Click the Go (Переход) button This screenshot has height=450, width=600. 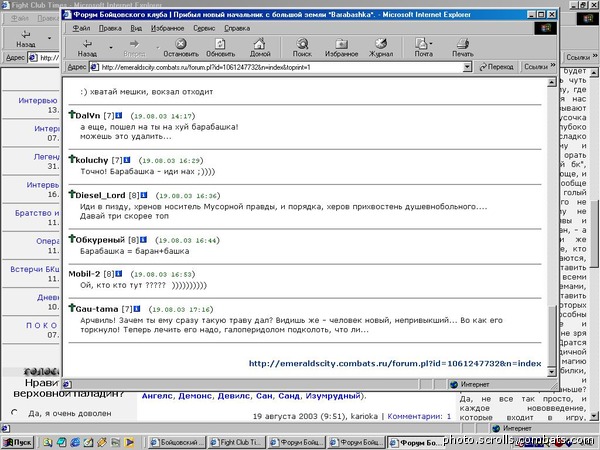(497, 67)
